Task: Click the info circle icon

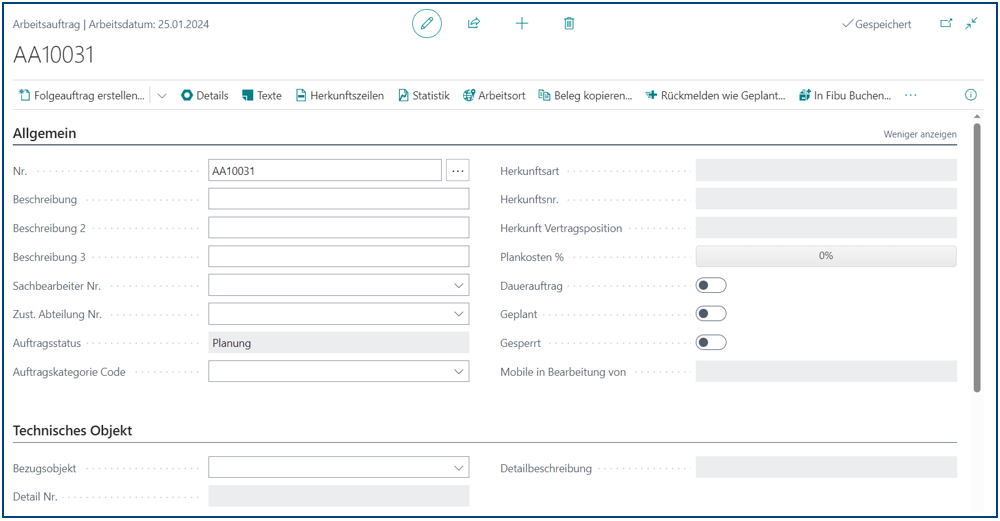Action: coord(971,95)
